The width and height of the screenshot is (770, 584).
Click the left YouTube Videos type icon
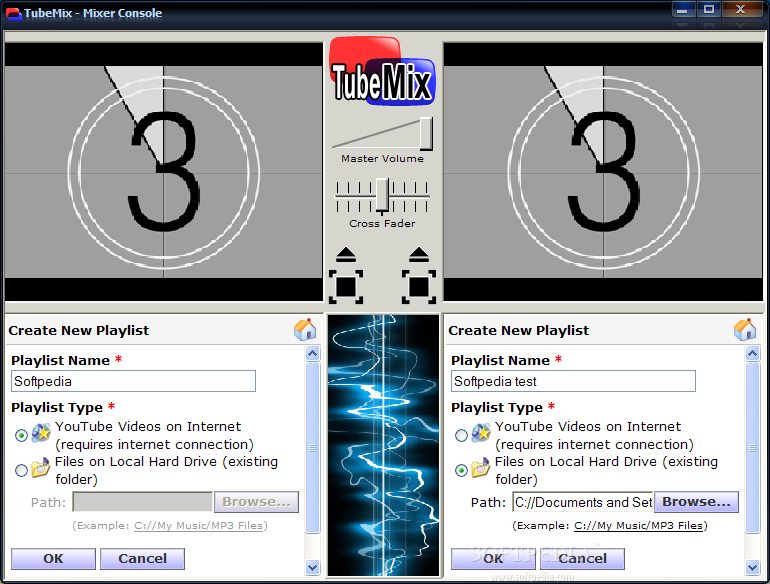tap(41, 433)
